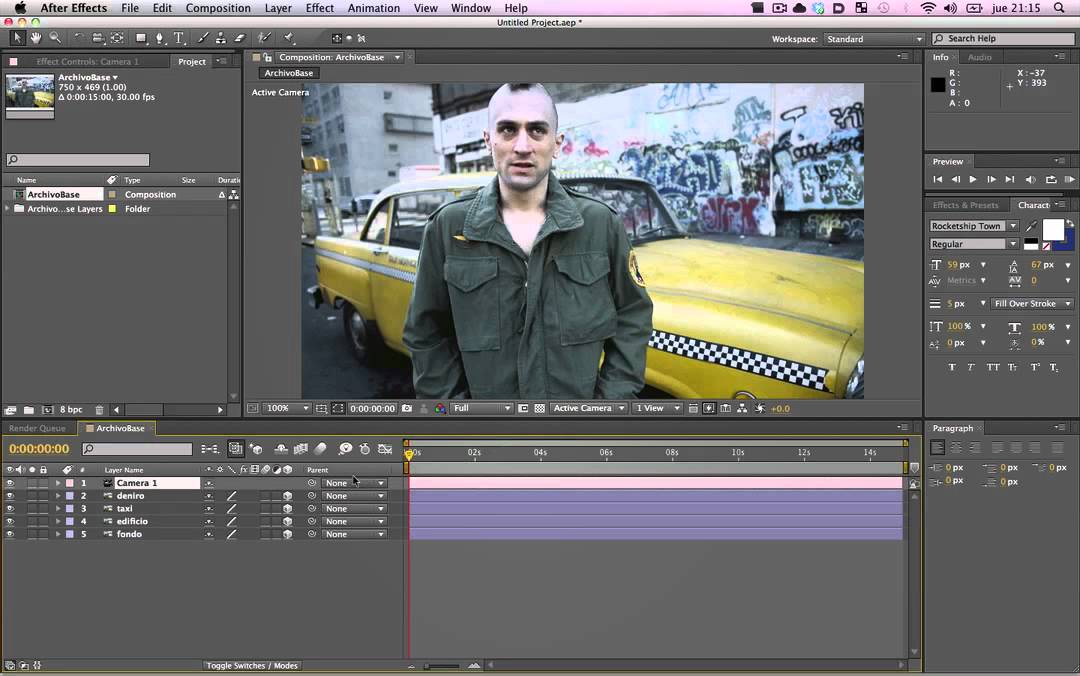Switch to the Render Queue tab
Image resolution: width=1080 pixels, height=676 pixels.
37,428
